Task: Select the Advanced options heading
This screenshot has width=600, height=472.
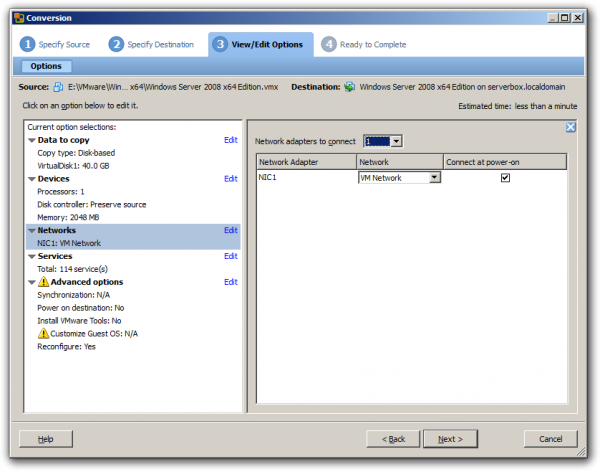Action: [87, 282]
